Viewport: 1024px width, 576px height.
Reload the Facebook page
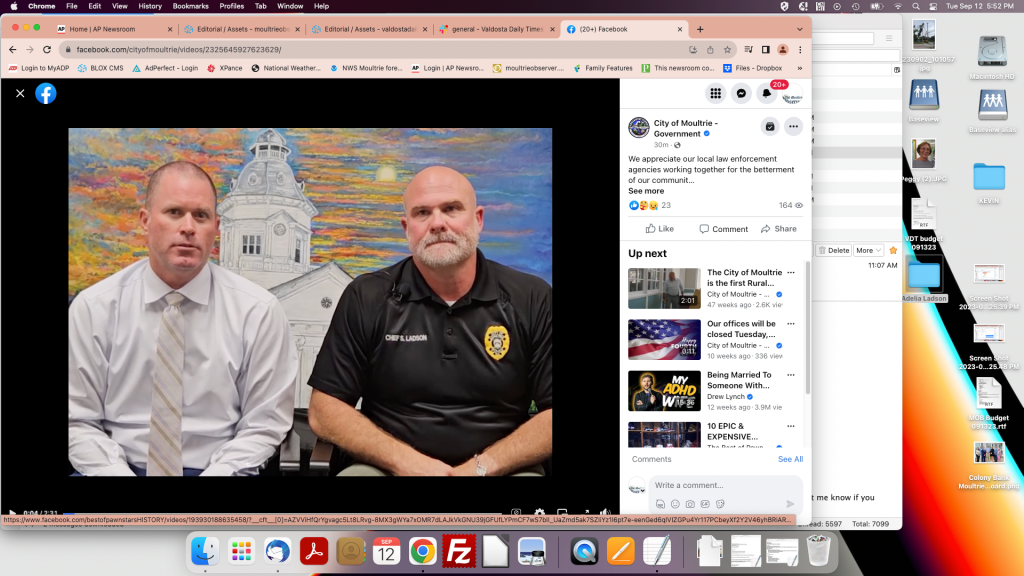click(x=47, y=50)
